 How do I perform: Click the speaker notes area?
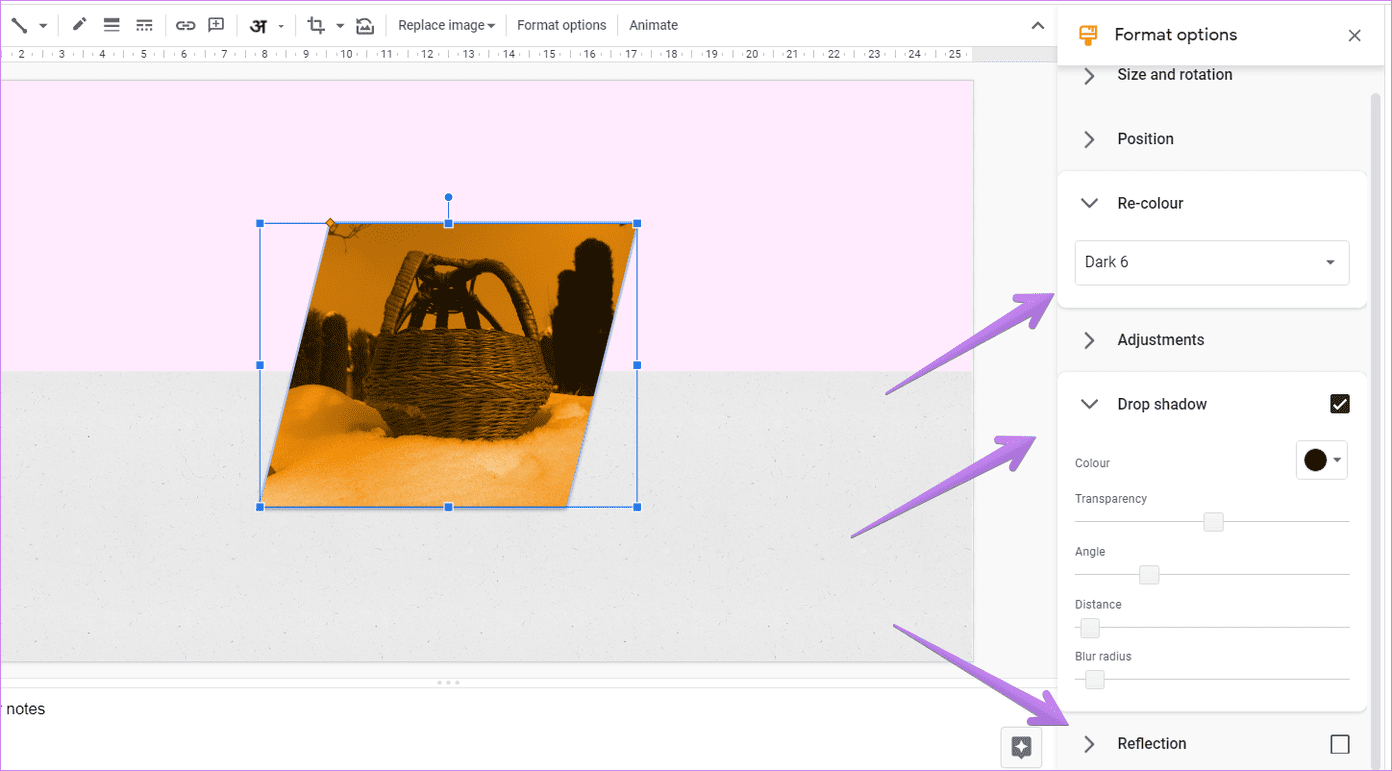(x=500, y=728)
